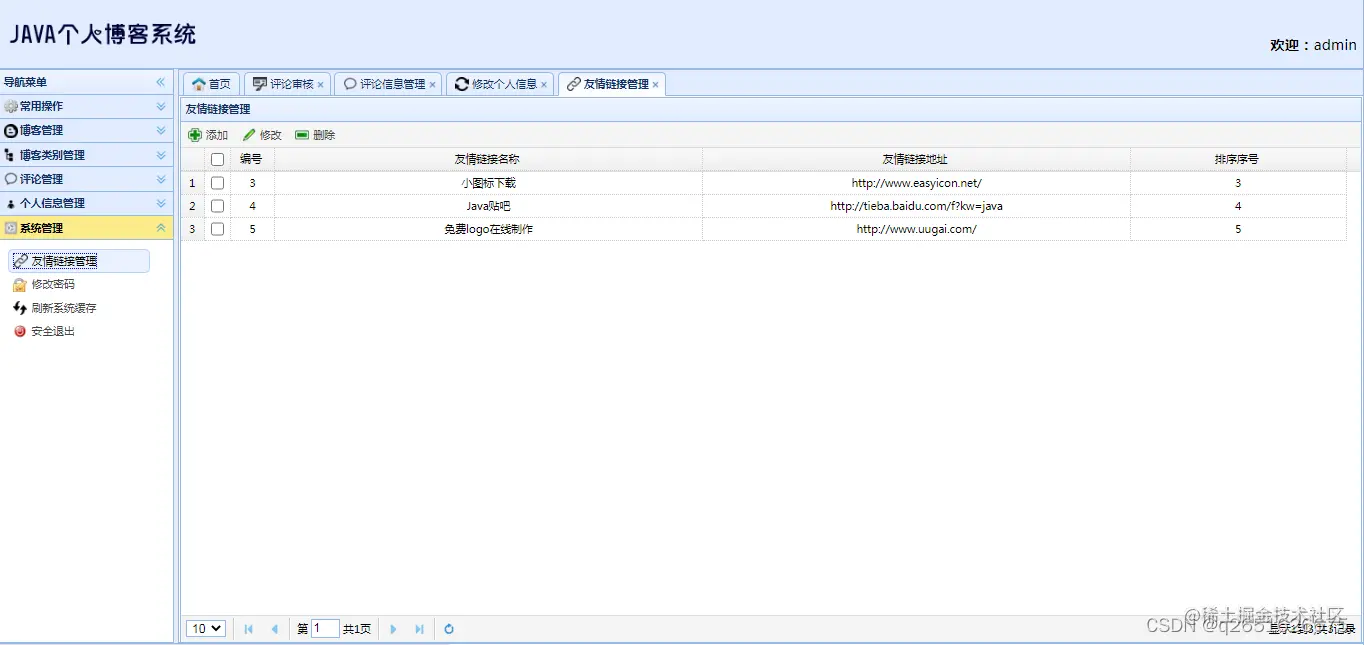The image size is (1364, 645).
Task: Collapse the navigation menu panel
Action: [x=160, y=82]
